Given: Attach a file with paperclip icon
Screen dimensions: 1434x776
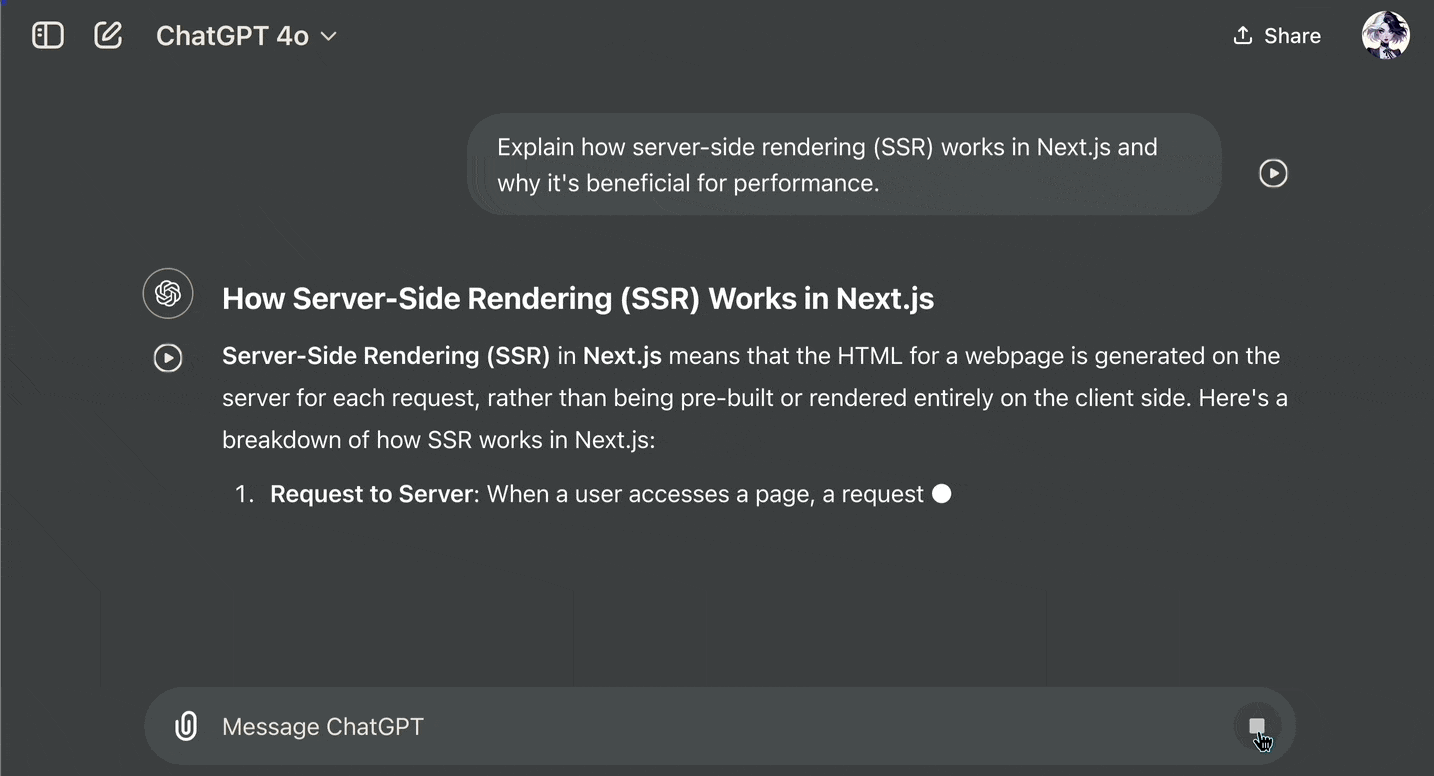Looking at the screenshot, I should pos(186,726).
